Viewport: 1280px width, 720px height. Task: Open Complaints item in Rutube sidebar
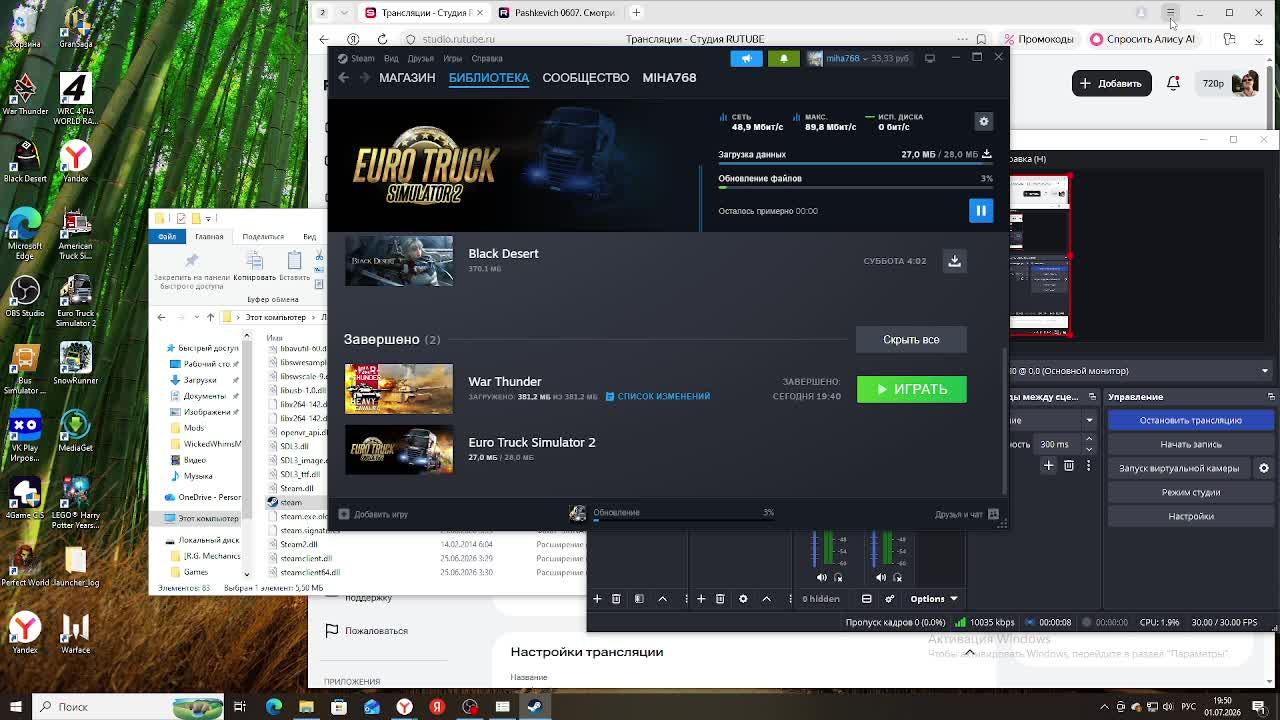[365, 631]
